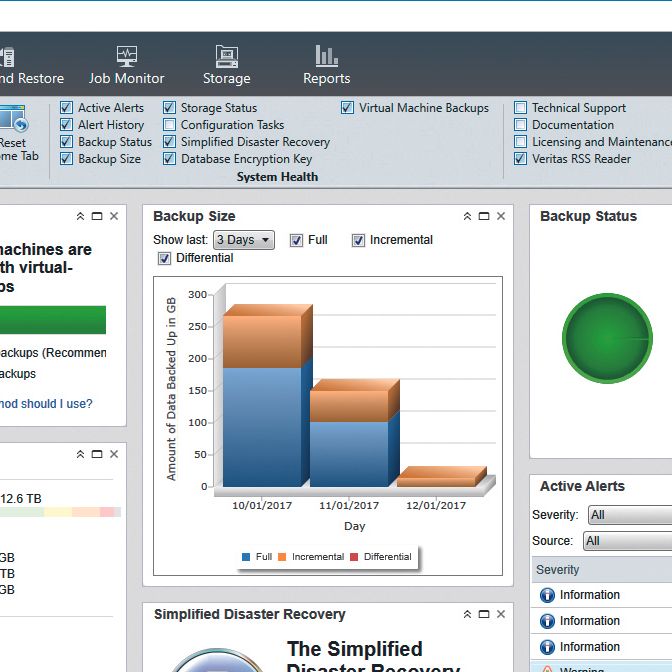Toggle Veritas RSS Reader checkbox

[520, 159]
